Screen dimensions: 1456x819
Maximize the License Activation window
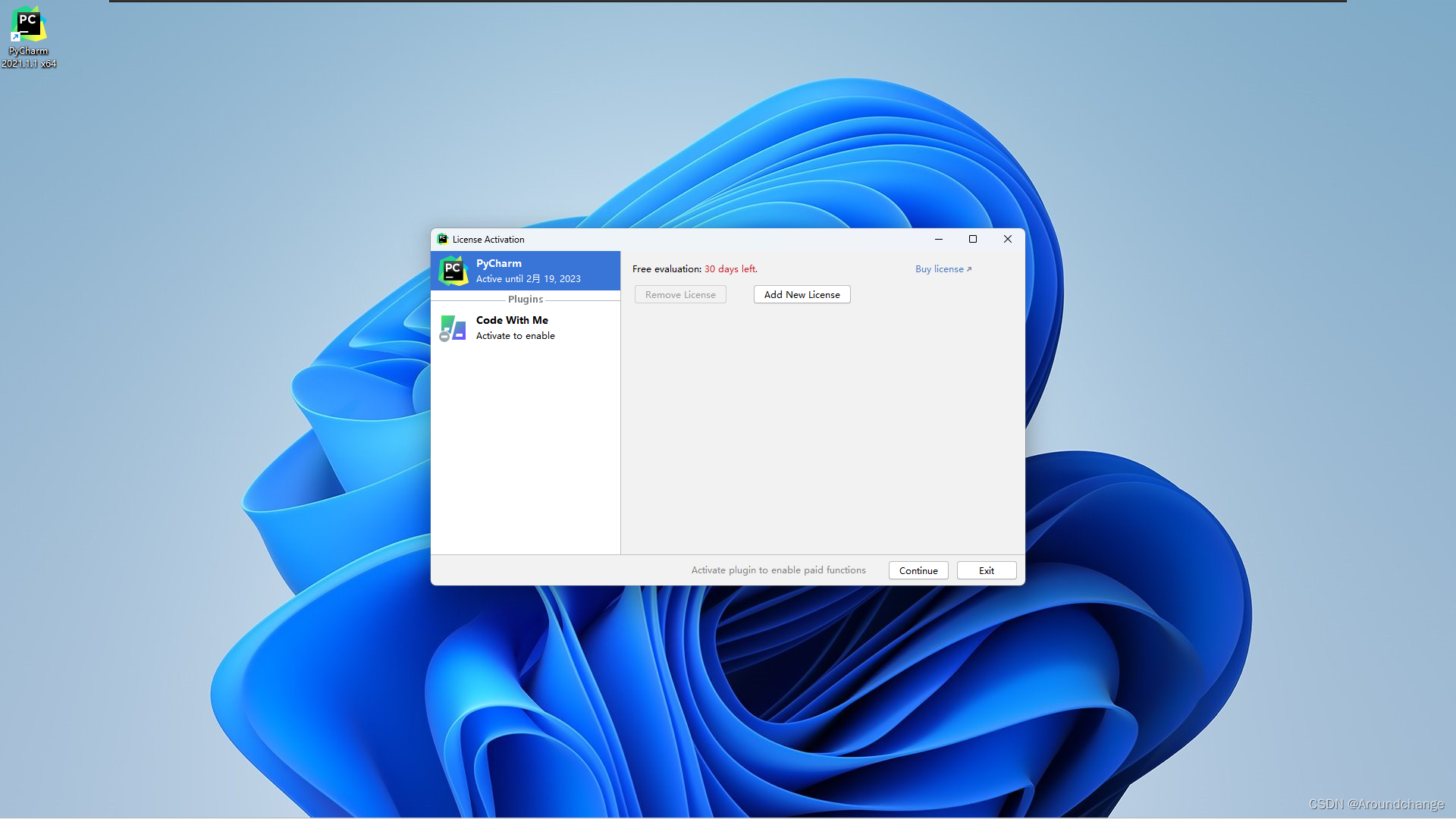973,239
